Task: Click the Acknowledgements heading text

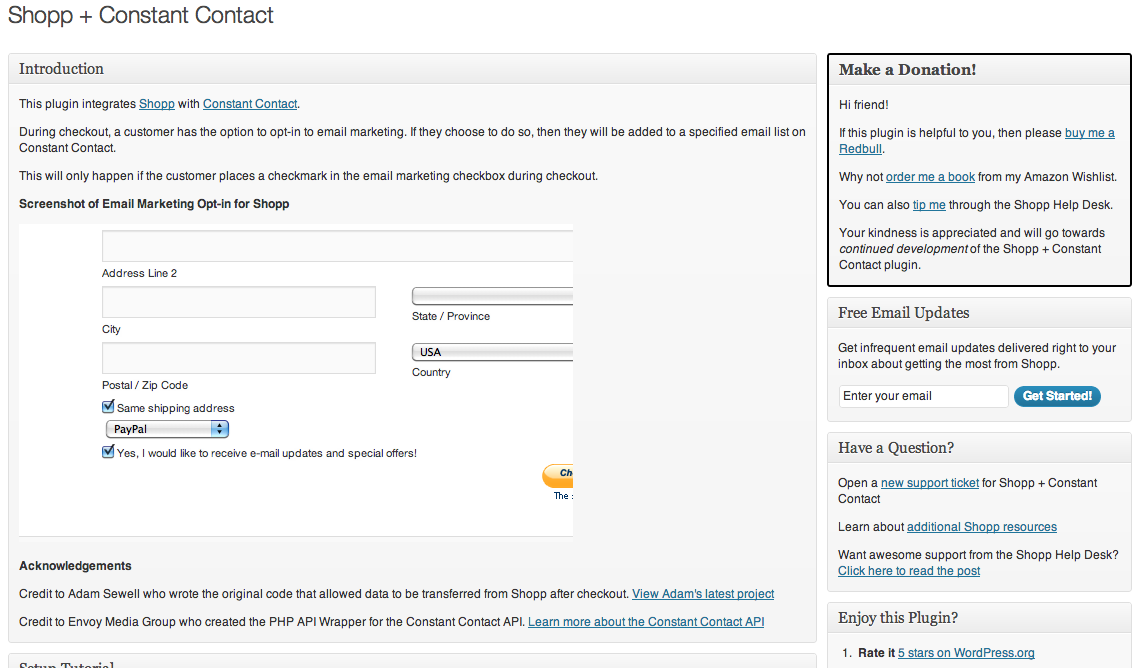Action: click(x=75, y=566)
